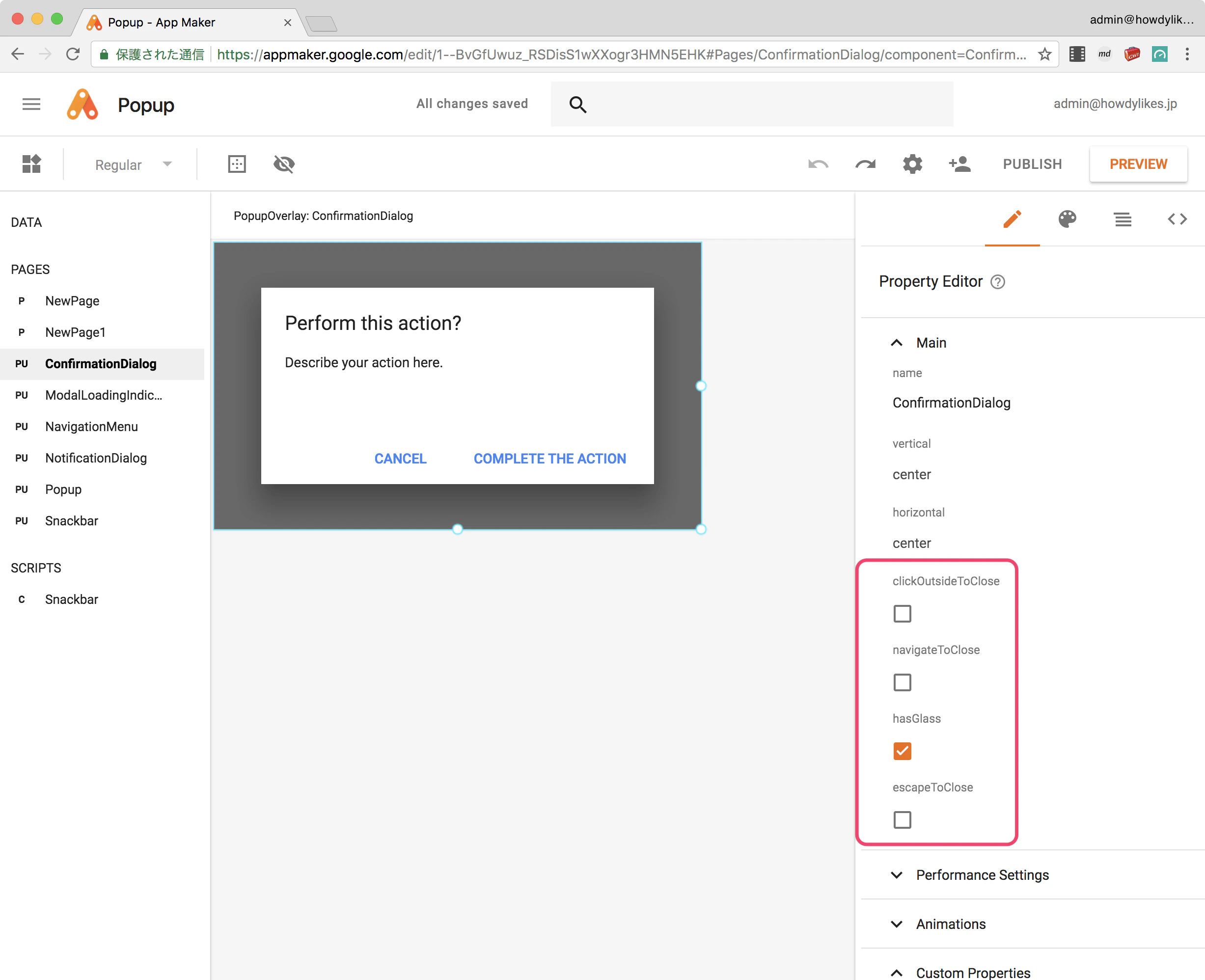Go back in browser history
This screenshot has width=1205, height=980.
tap(18, 54)
